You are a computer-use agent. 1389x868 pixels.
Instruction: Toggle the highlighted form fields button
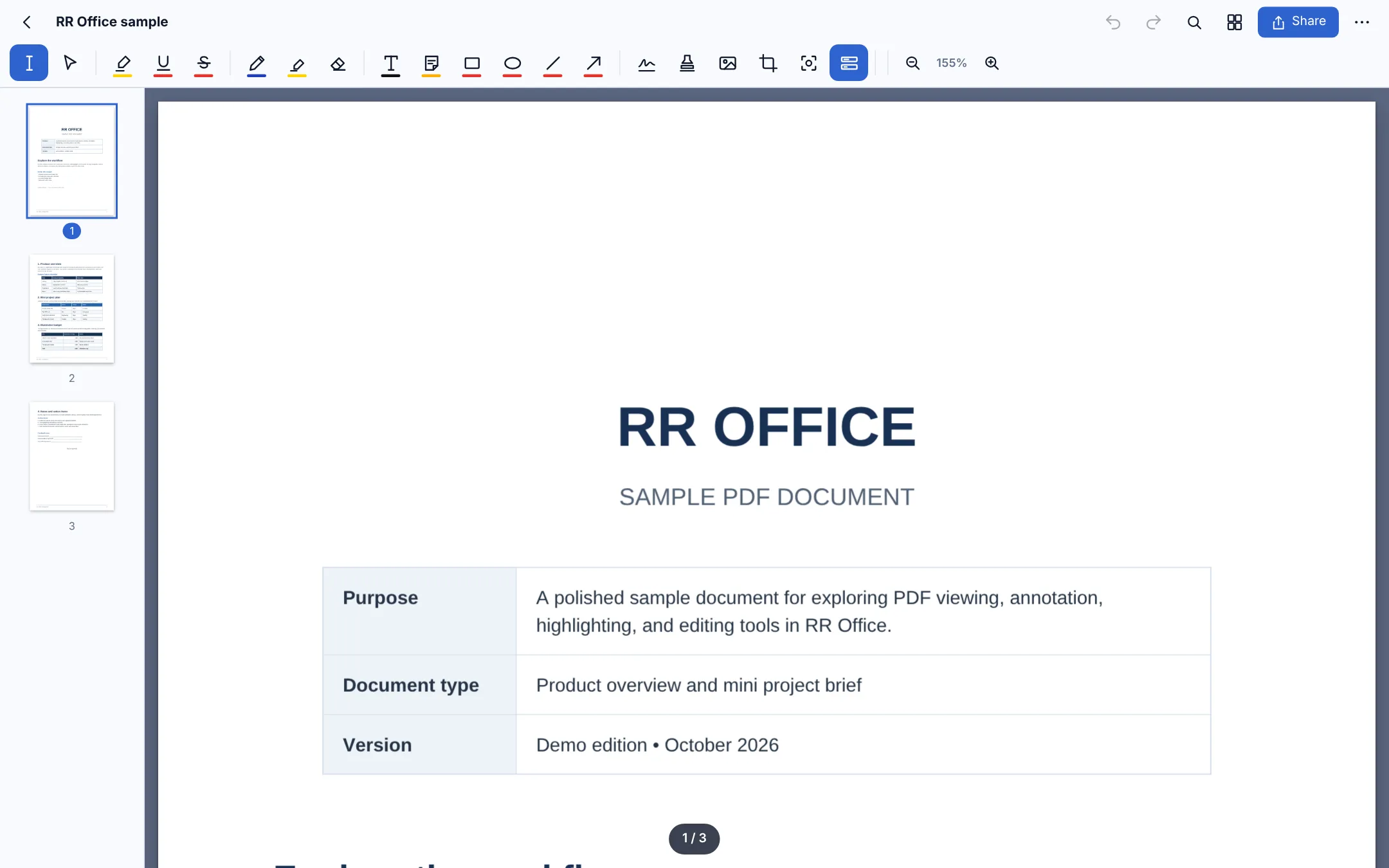[x=849, y=63]
